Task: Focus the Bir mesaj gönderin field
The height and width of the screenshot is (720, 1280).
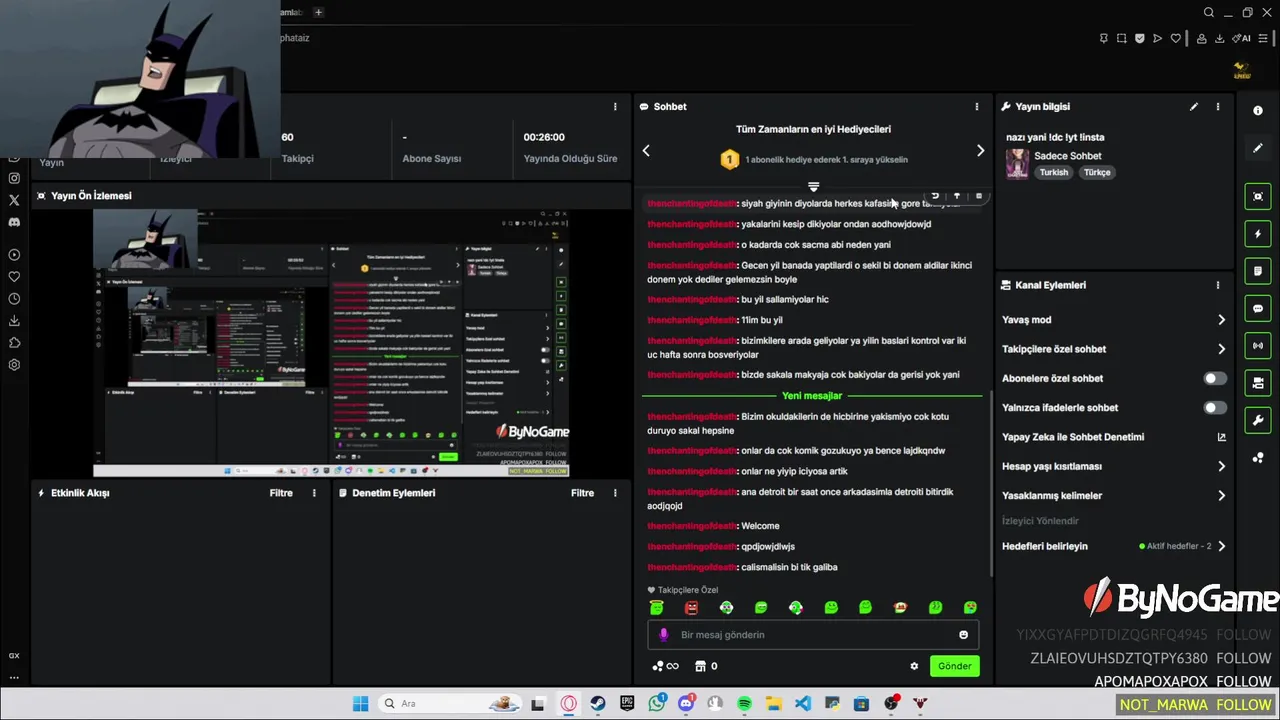Action: [x=813, y=635]
